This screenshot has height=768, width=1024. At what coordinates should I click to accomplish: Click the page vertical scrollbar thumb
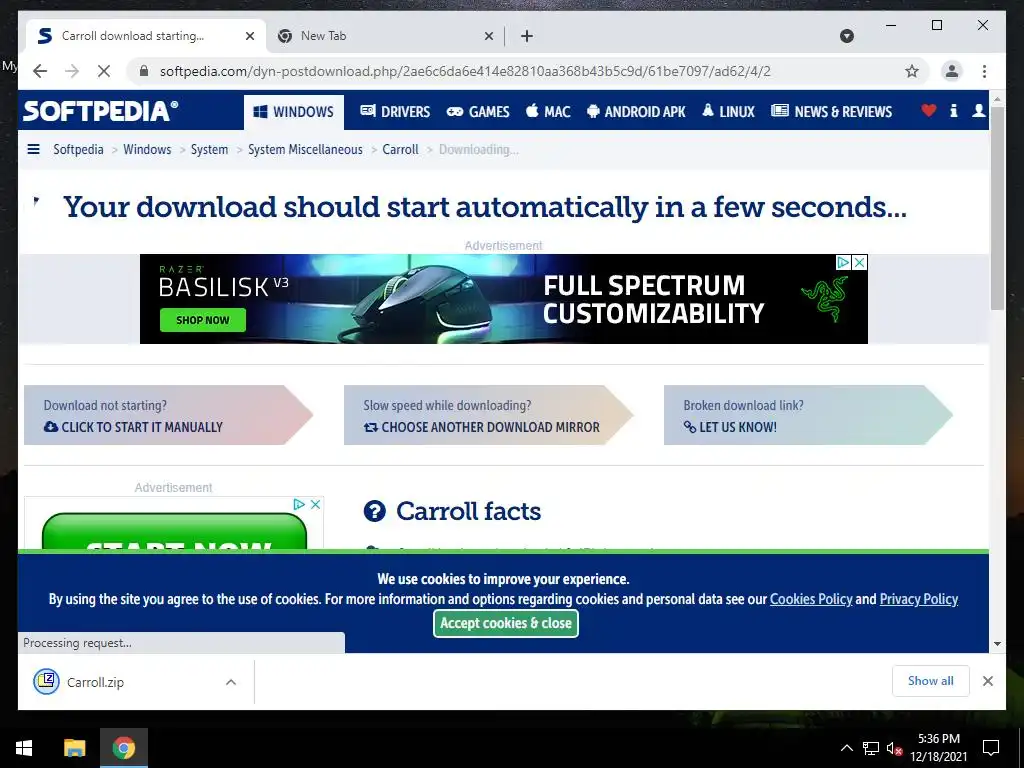997,208
